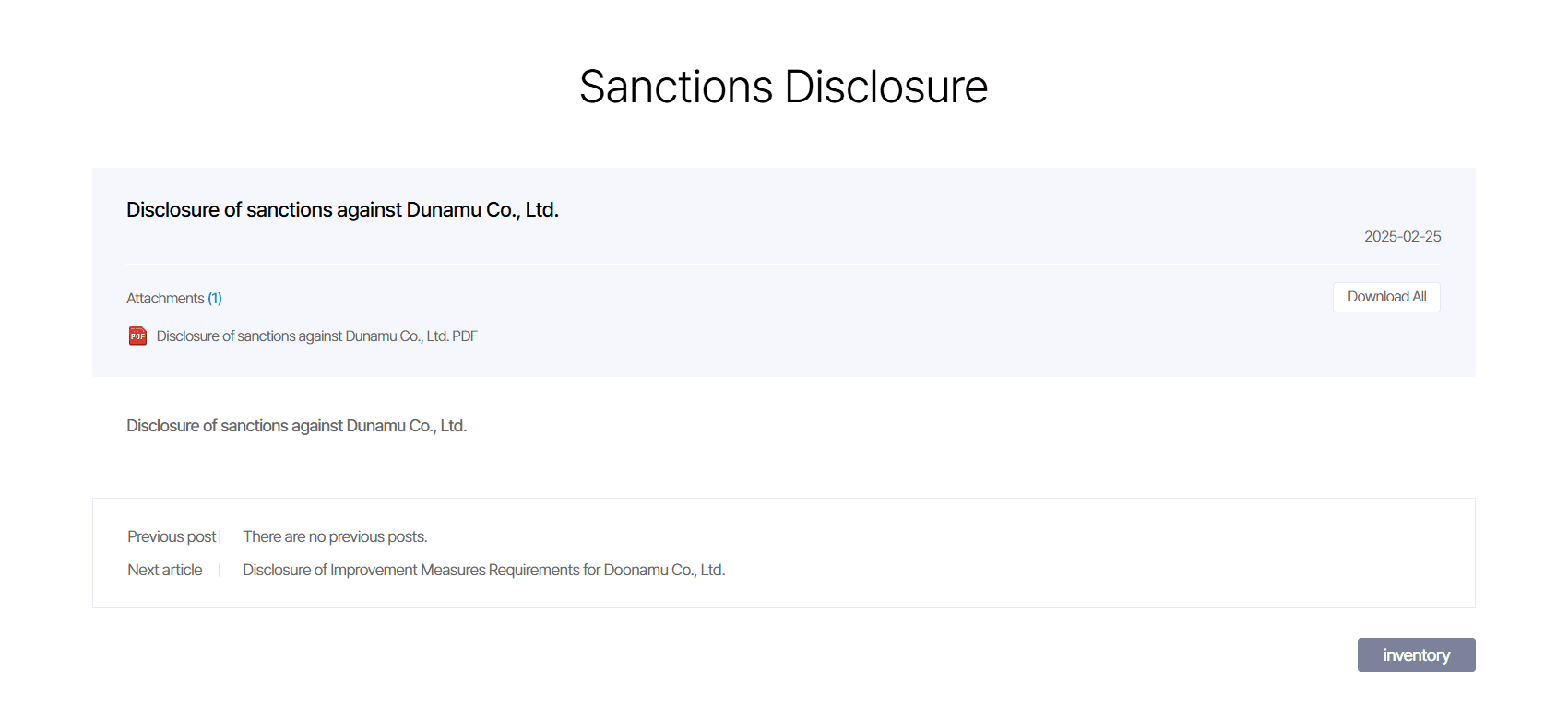The height and width of the screenshot is (719, 1568).
Task: Click the 2025-02-25 post date
Action: (x=1402, y=237)
